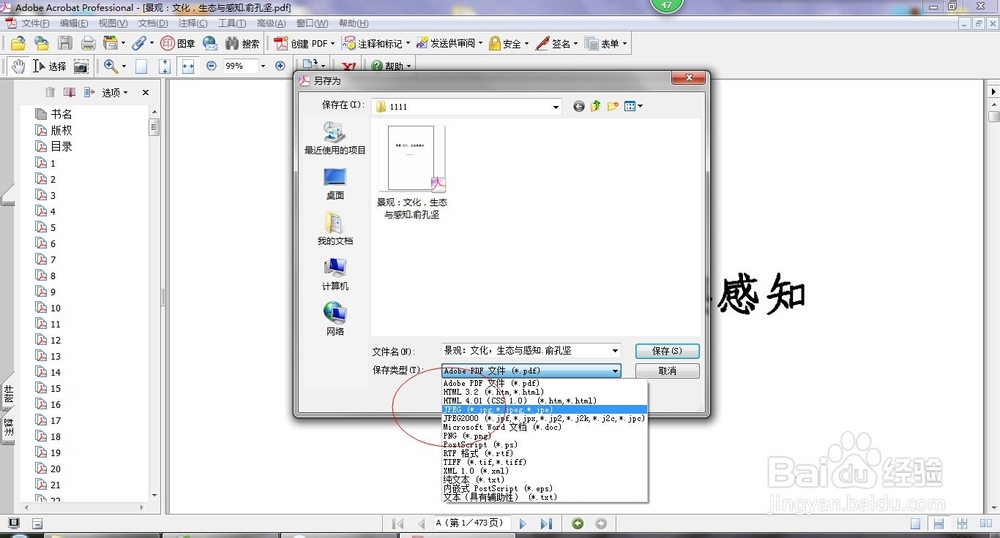Expand the 创建 PDF dropdown
1000x538 pixels.
point(332,44)
